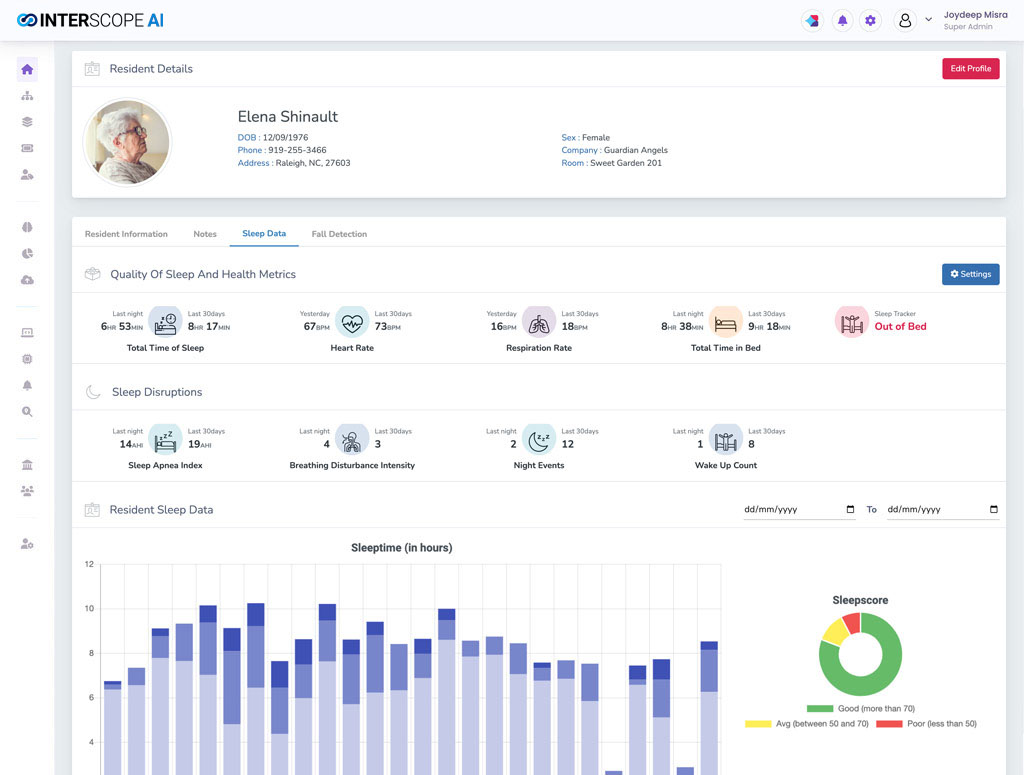Expand the user account dropdown chevron
1024x775 pixels.
(928, 20)
